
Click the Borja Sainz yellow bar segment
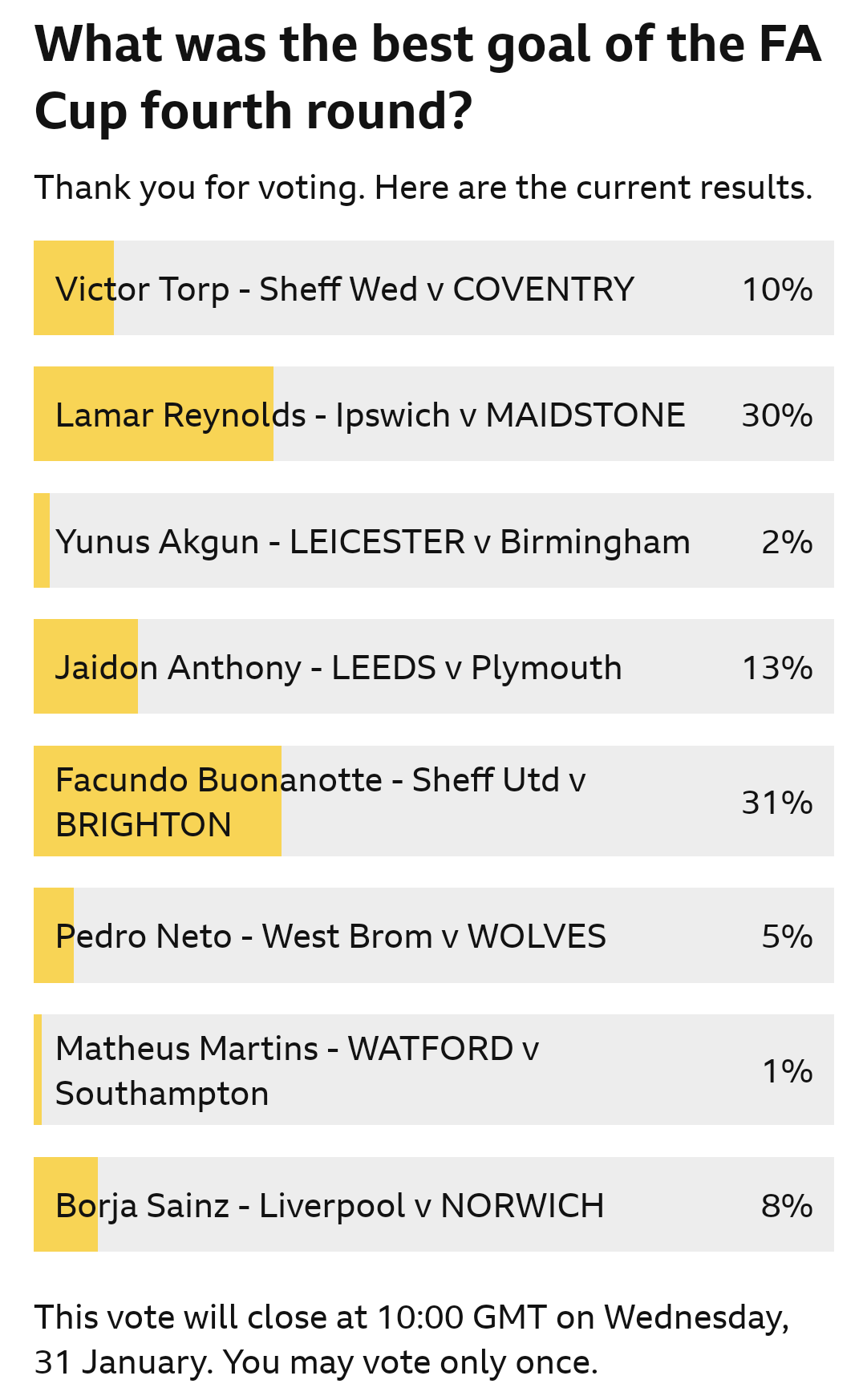pyautogui.click(x=66, y=1204)
